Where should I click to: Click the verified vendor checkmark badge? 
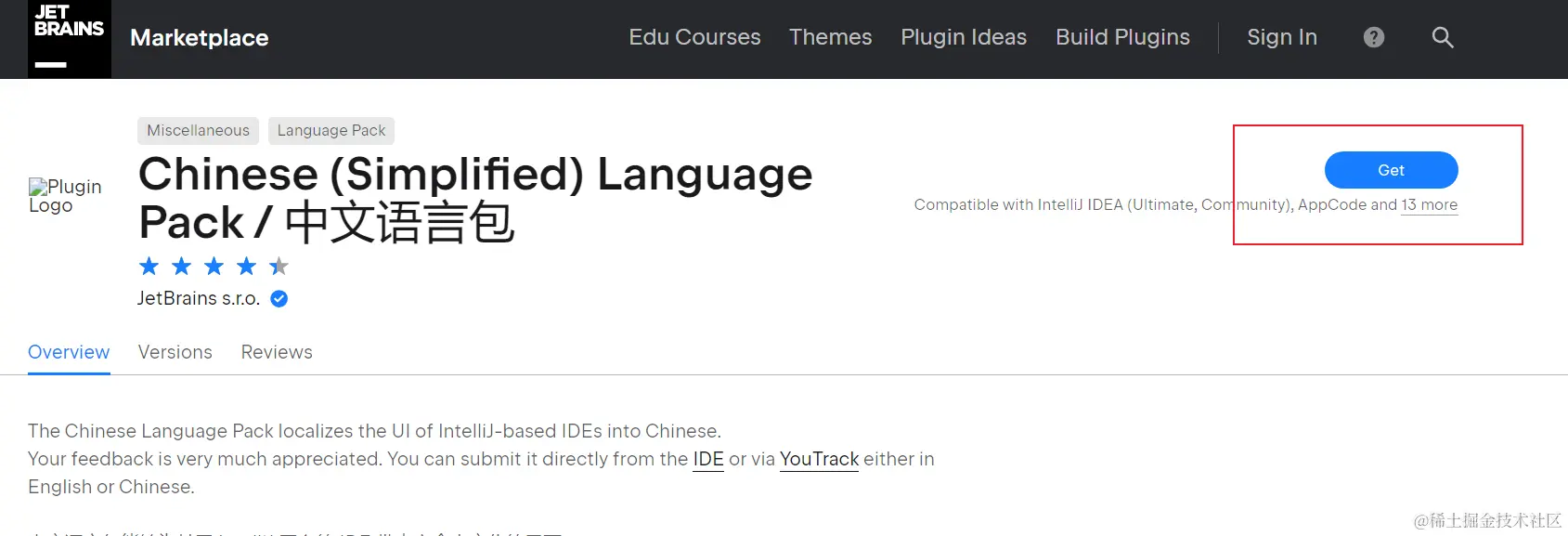(x=279, y=298)
